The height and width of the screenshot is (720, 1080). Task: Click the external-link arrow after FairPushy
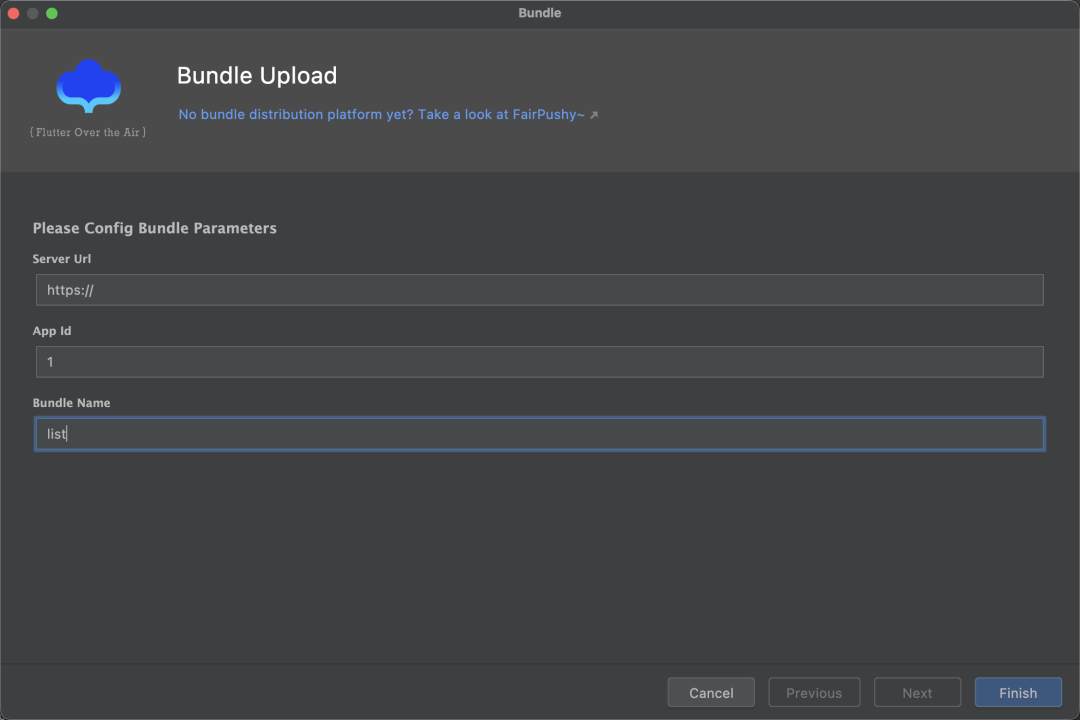[594, 115]
